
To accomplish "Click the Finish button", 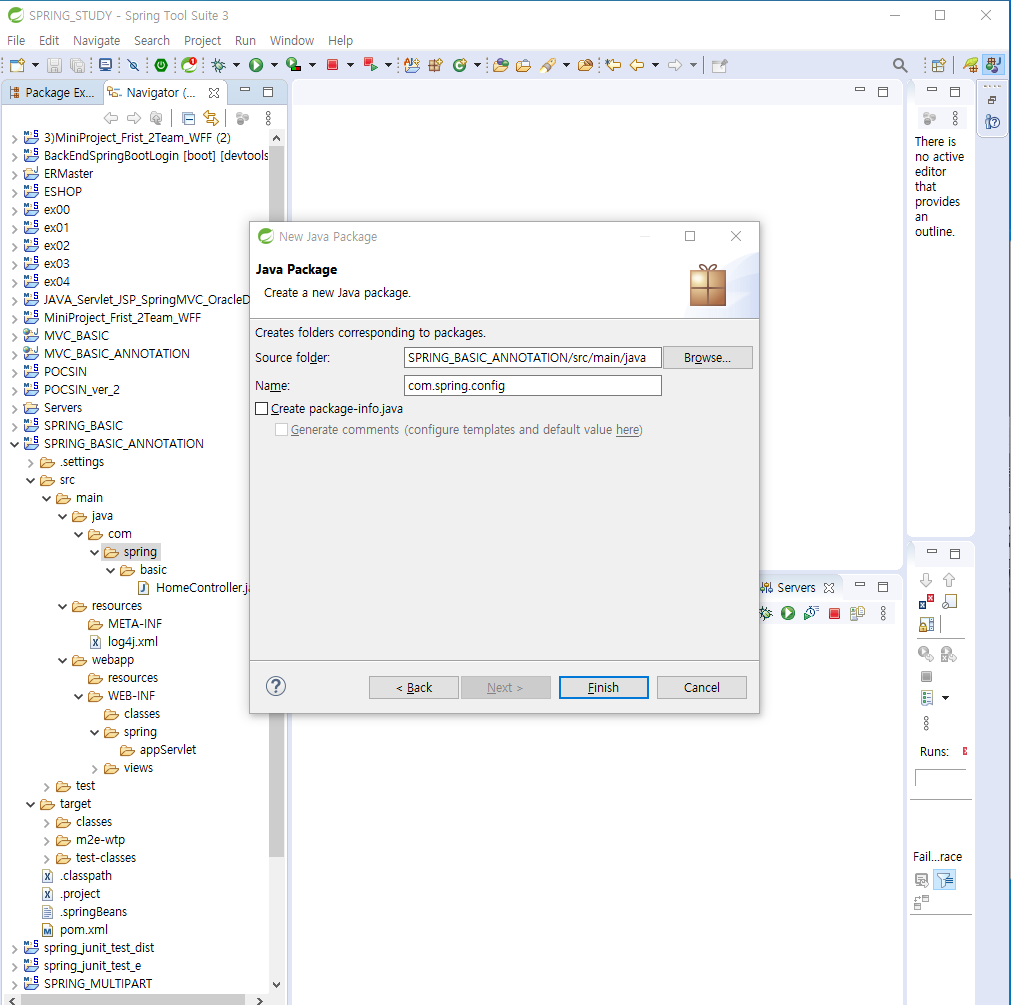I will (x=604, y=687).
